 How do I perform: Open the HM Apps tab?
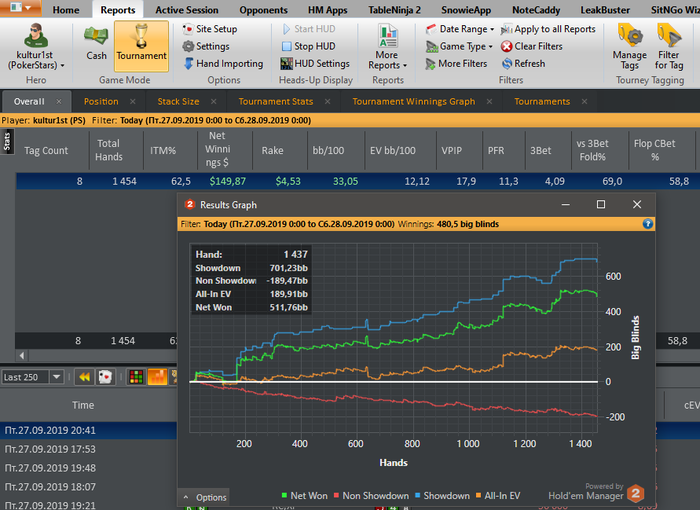(x=328, y=10)
